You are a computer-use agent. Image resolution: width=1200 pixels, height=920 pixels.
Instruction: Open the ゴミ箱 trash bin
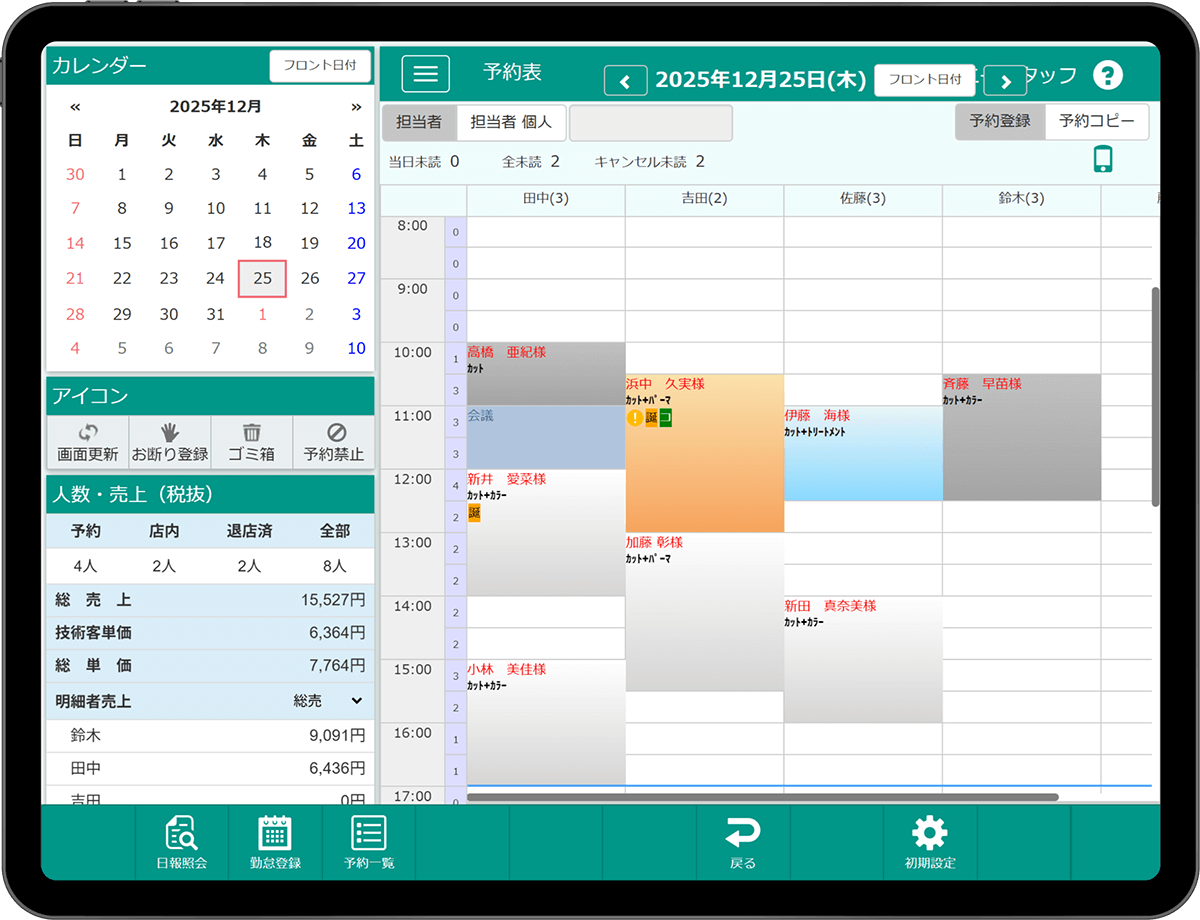click(252, 441)
